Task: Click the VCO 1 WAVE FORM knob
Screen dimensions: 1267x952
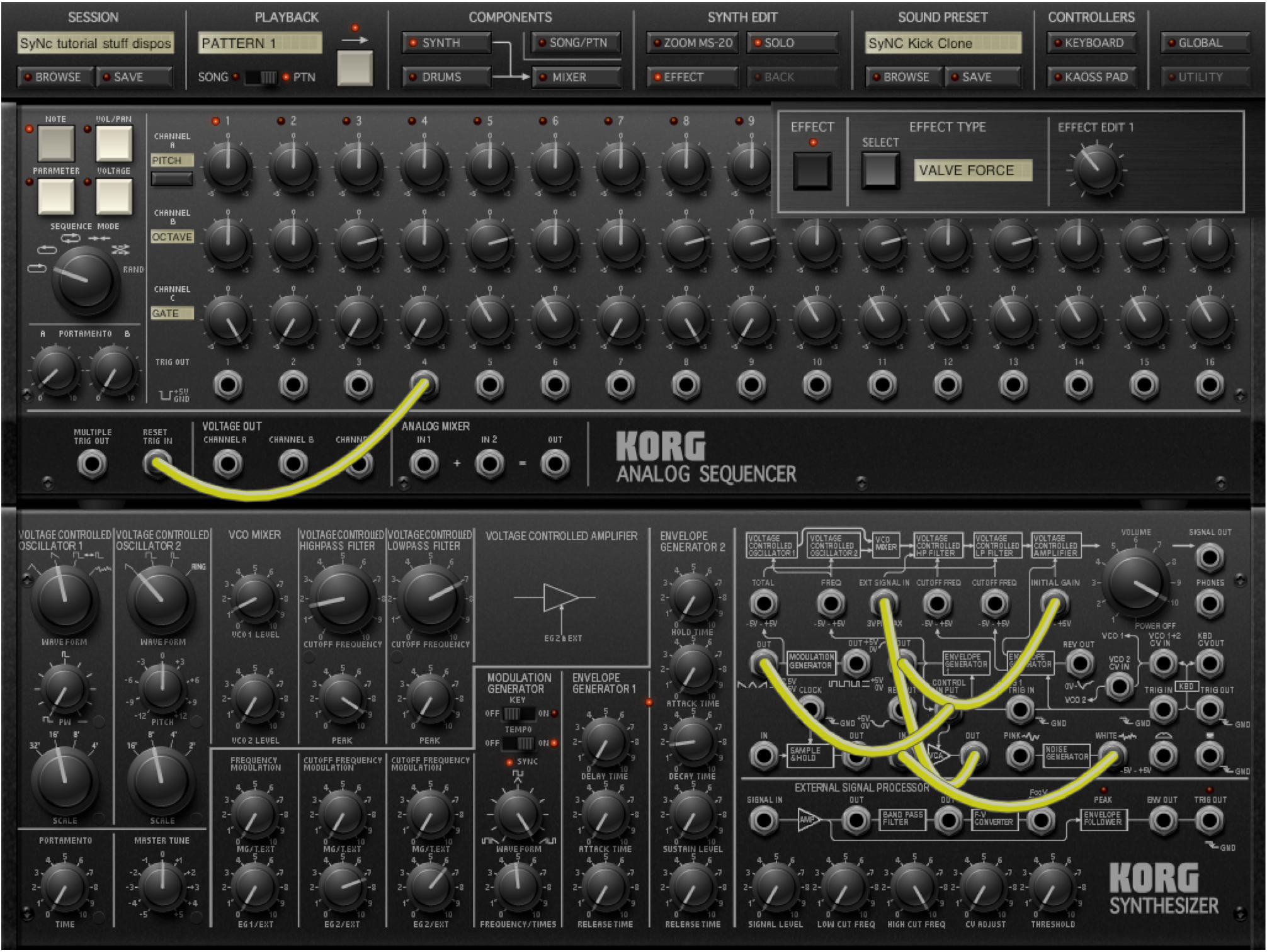Action: tap(65, 599)
